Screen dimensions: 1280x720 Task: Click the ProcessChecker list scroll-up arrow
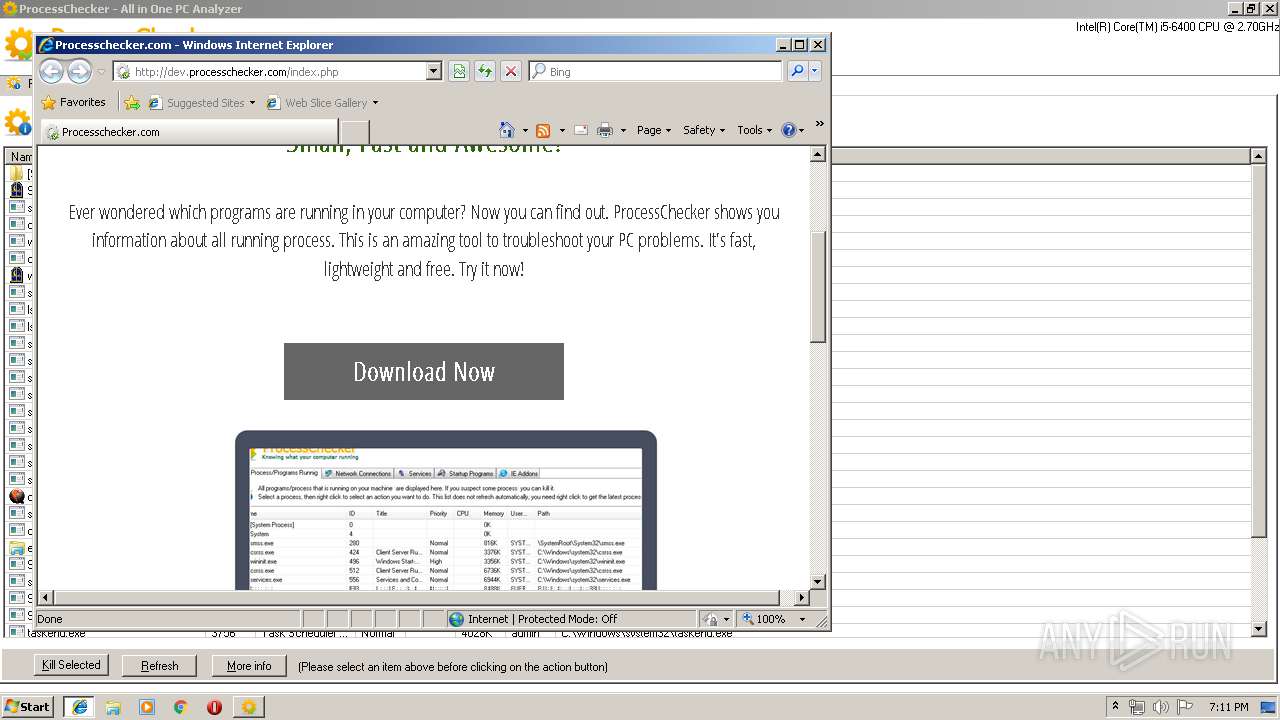(1259, 156)
